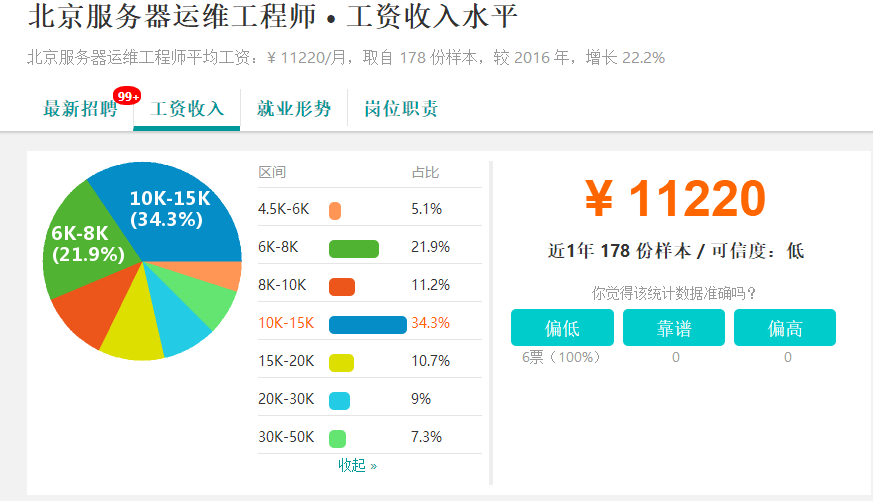Click the orange 34.3% value in table

[430, 323]
